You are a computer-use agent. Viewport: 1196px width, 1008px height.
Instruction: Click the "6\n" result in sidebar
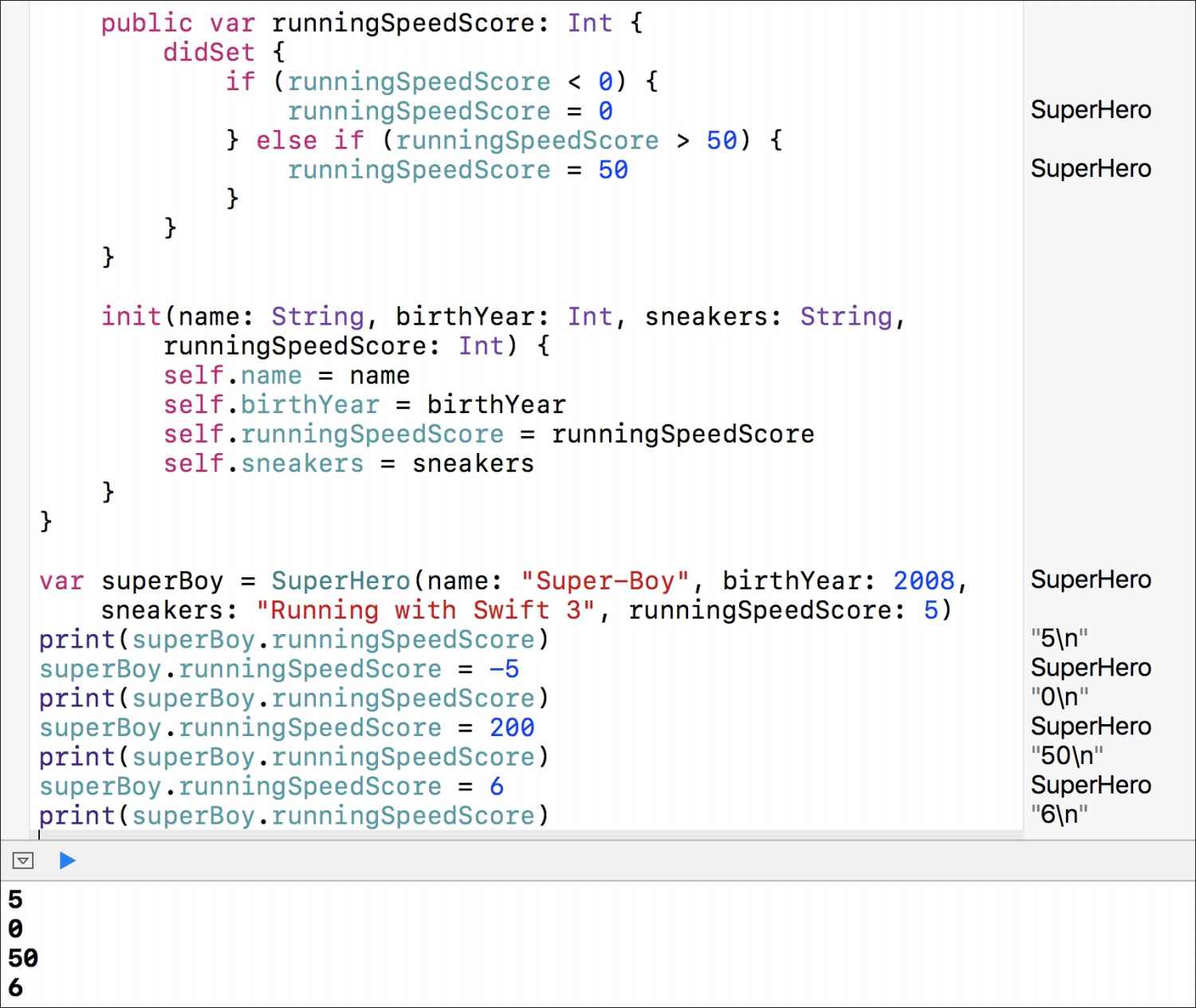[x=1059, y=815]
